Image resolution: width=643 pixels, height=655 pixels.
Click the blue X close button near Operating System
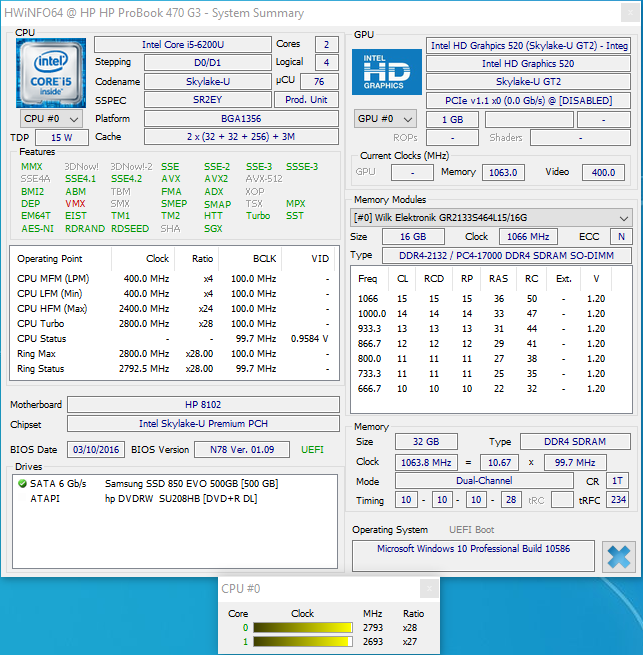point(618,556)
